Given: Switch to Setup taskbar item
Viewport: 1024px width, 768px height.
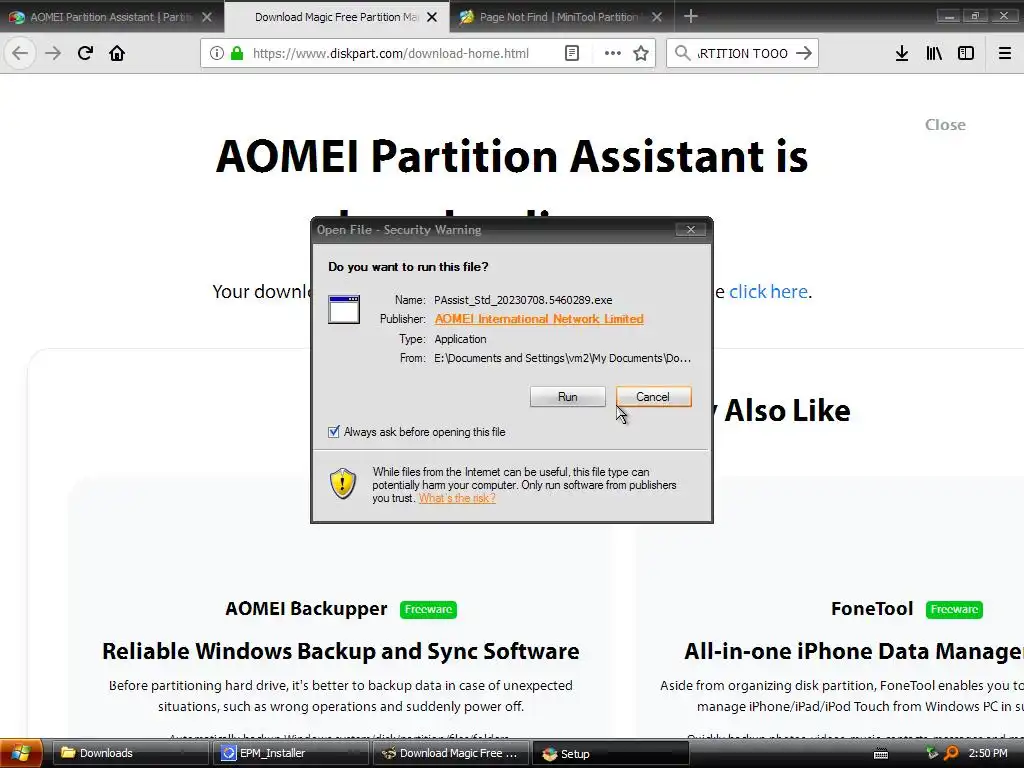Looking at the screenshot, I should pyautogui.click(x=611, y=753).
